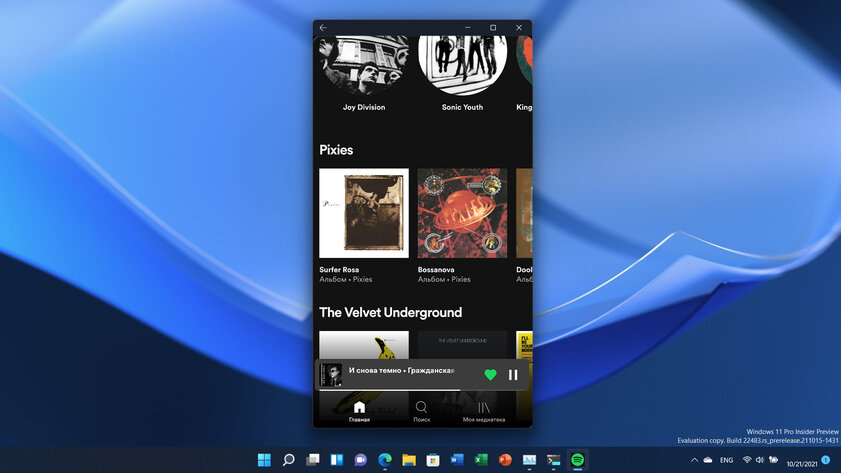The height and width of the screenshot is (473, 841).
Task: Click the Sonic Youth artist name
Action: [x=462, y=107]
